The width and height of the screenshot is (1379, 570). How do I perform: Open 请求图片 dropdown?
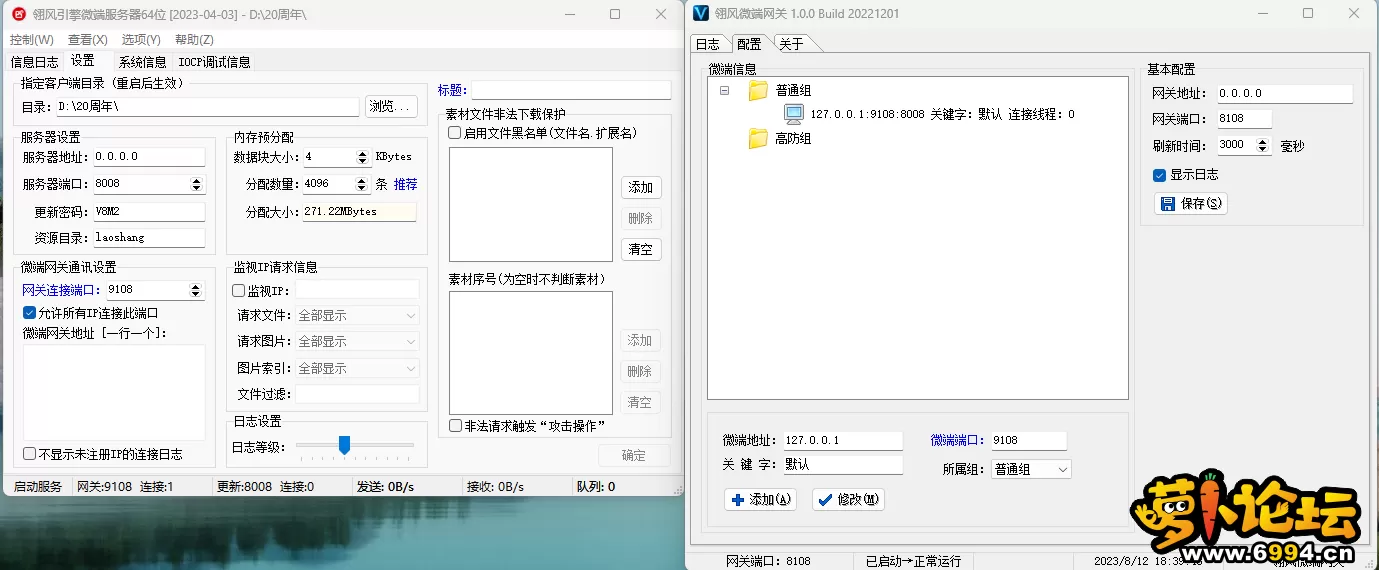click(357, 341)
